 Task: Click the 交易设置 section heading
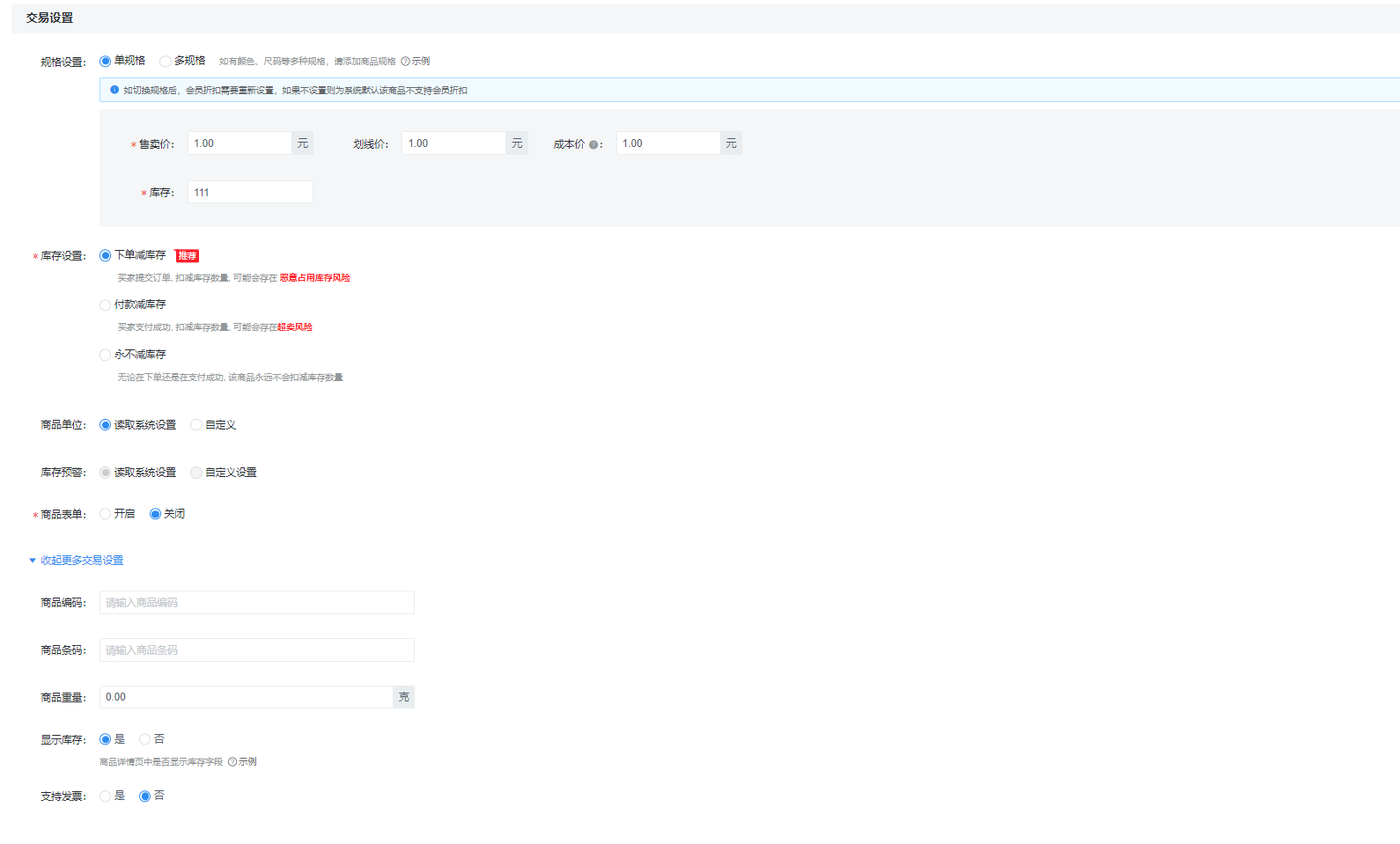pos(50,18)
